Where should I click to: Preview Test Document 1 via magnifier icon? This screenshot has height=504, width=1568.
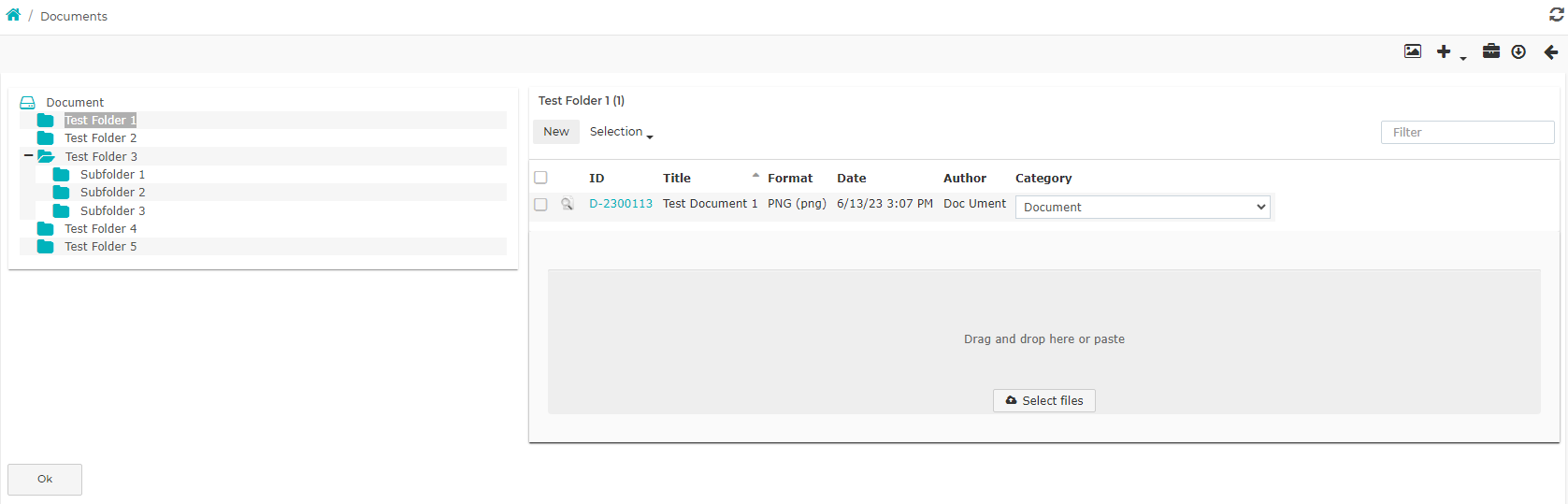[x=567, y=204]
